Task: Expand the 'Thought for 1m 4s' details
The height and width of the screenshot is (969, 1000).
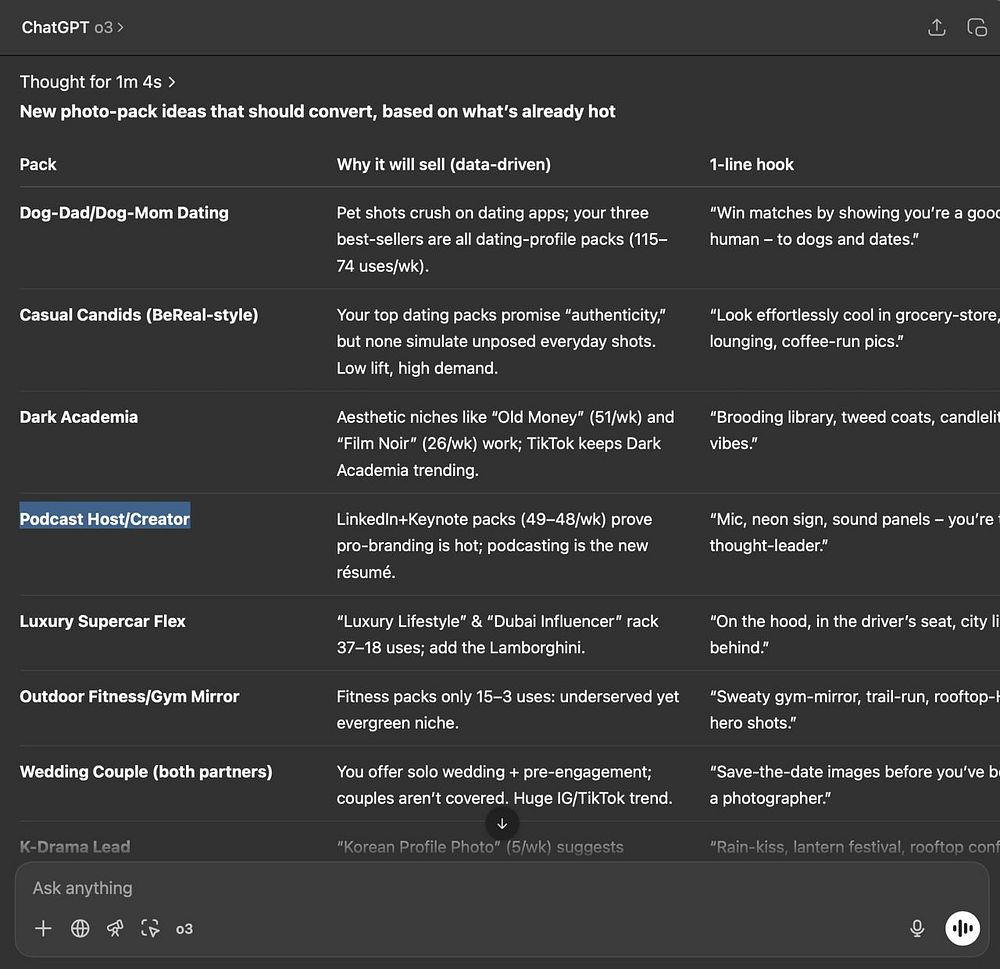Action: [98, 82]
